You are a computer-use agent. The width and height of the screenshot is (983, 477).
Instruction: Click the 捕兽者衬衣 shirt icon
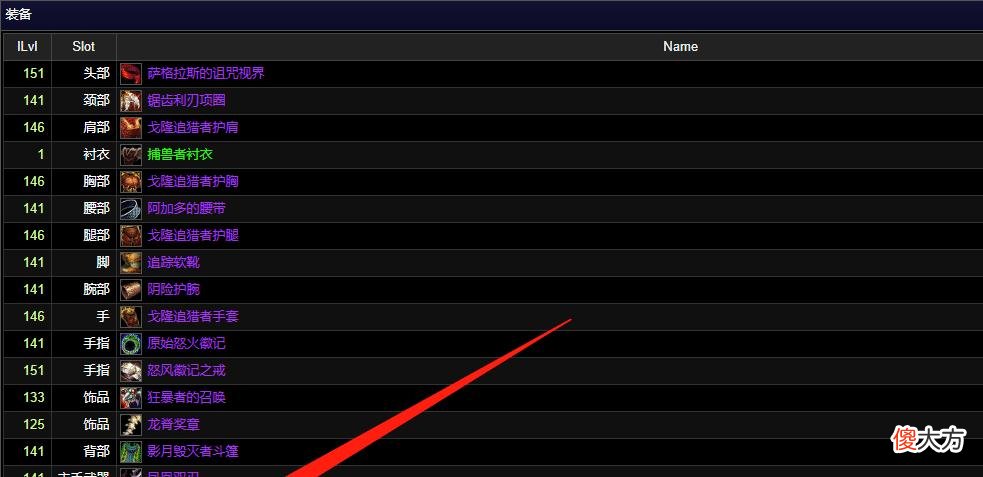tap(131, 154)
